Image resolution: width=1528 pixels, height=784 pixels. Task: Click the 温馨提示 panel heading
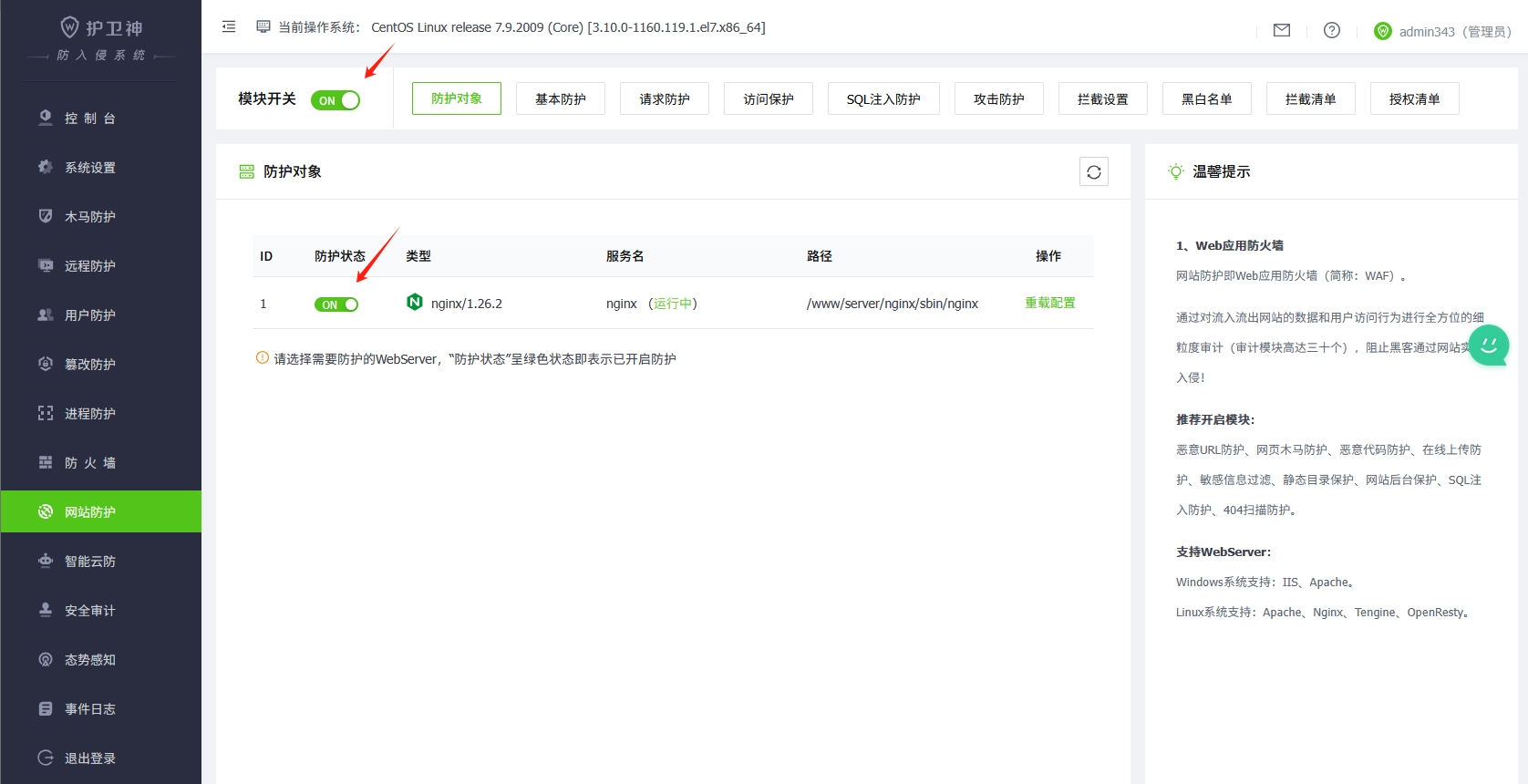[x=1222, y=171]
